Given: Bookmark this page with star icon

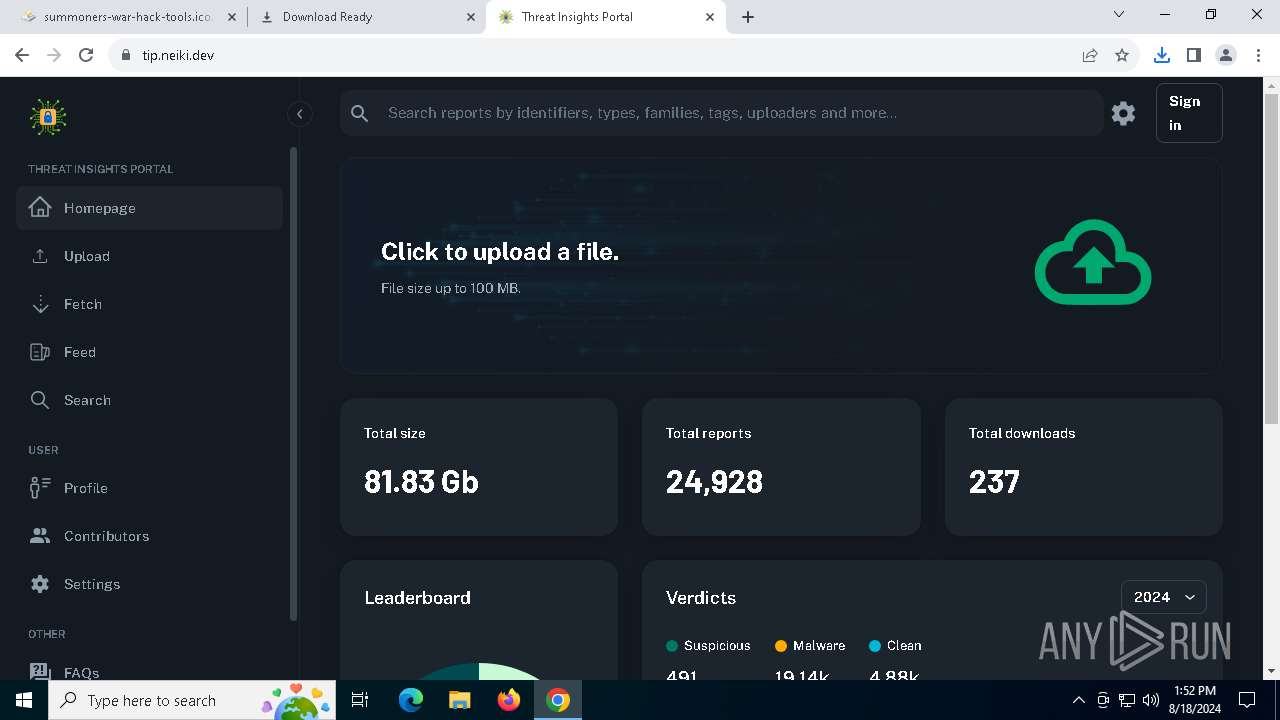Looking at the screenshot, I should (1122, 55).
